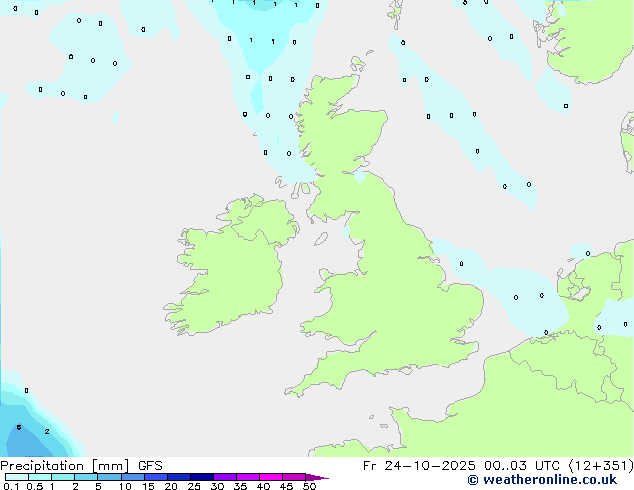Click the "weatheronline.co.uk" site link
634x490 pixels.
point(550,480)
